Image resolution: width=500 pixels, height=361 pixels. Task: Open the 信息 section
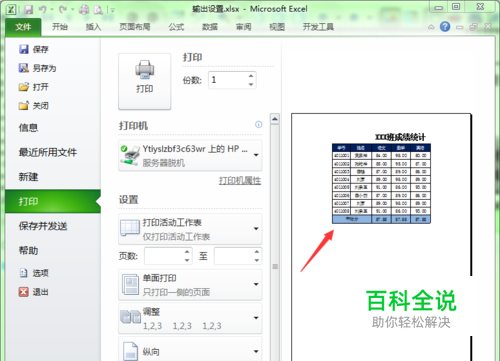(x=28, y=128)
